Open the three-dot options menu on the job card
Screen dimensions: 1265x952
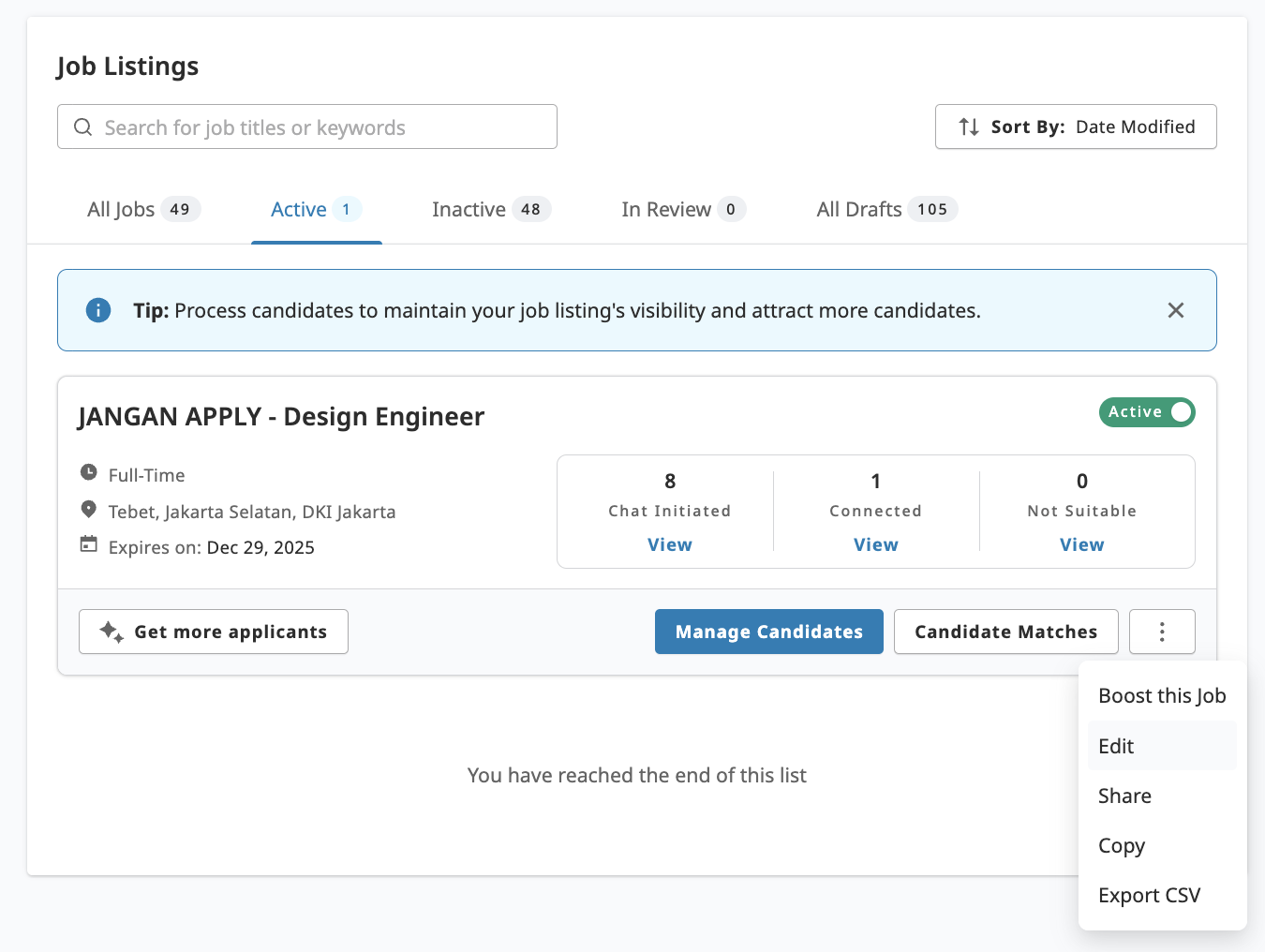[1162, 632]
